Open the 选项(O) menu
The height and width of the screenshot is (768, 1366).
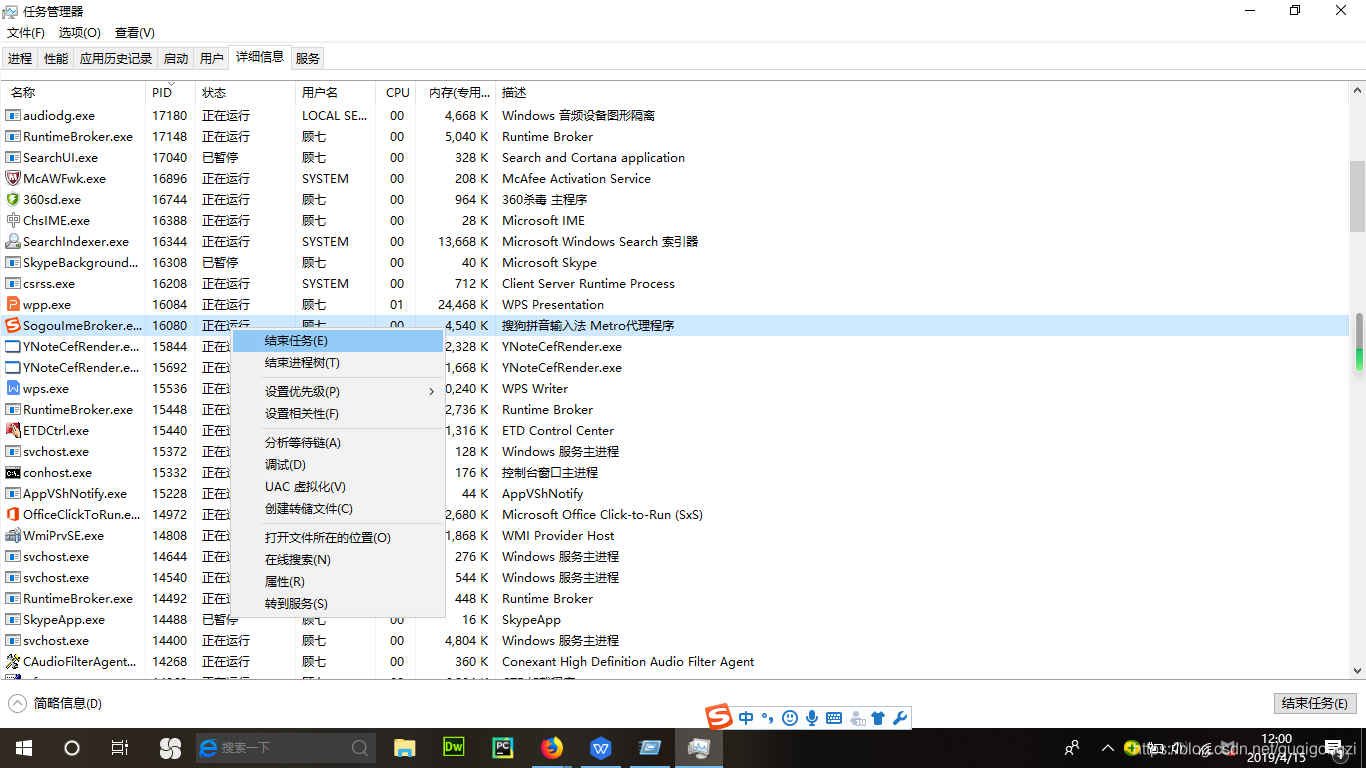pyautogui.click(x=80, y=33)
